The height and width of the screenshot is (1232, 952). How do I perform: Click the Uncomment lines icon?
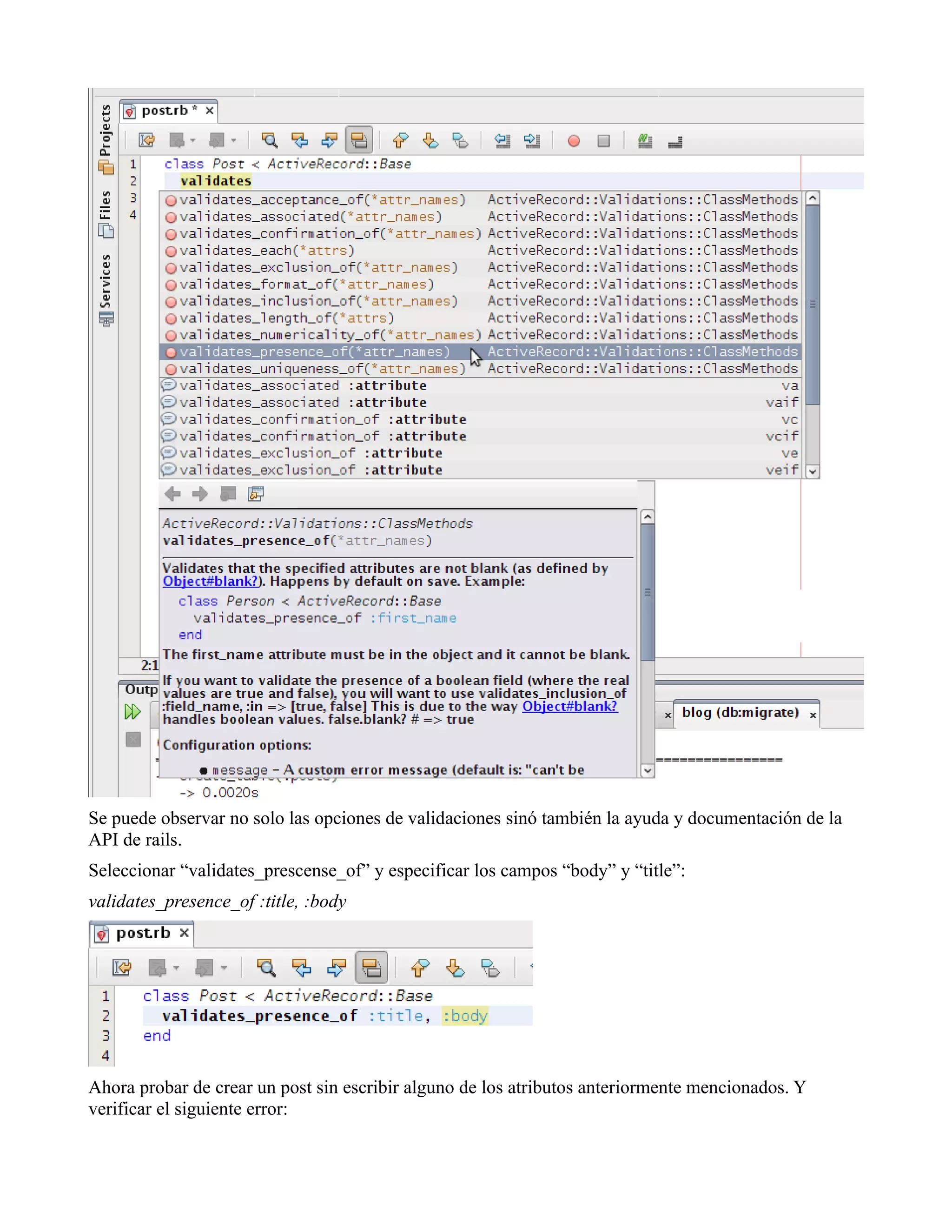(x=675, y=141)
